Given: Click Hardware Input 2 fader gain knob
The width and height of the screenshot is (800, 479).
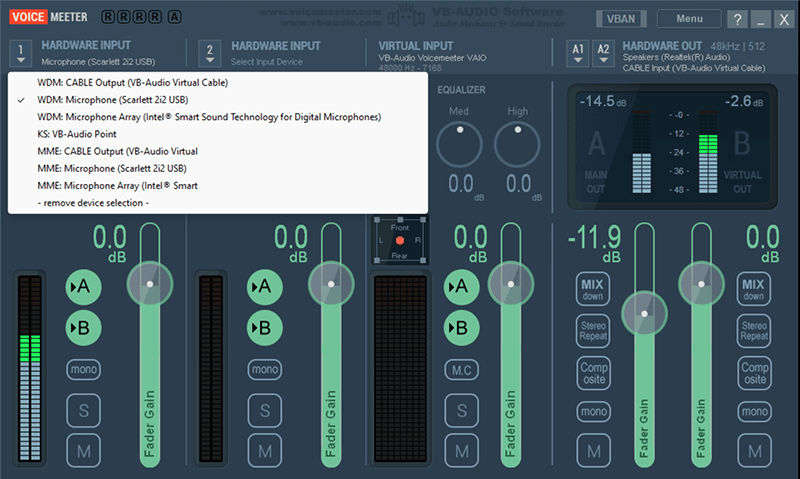Looking at the screenshot, I should tap(331, 284).
